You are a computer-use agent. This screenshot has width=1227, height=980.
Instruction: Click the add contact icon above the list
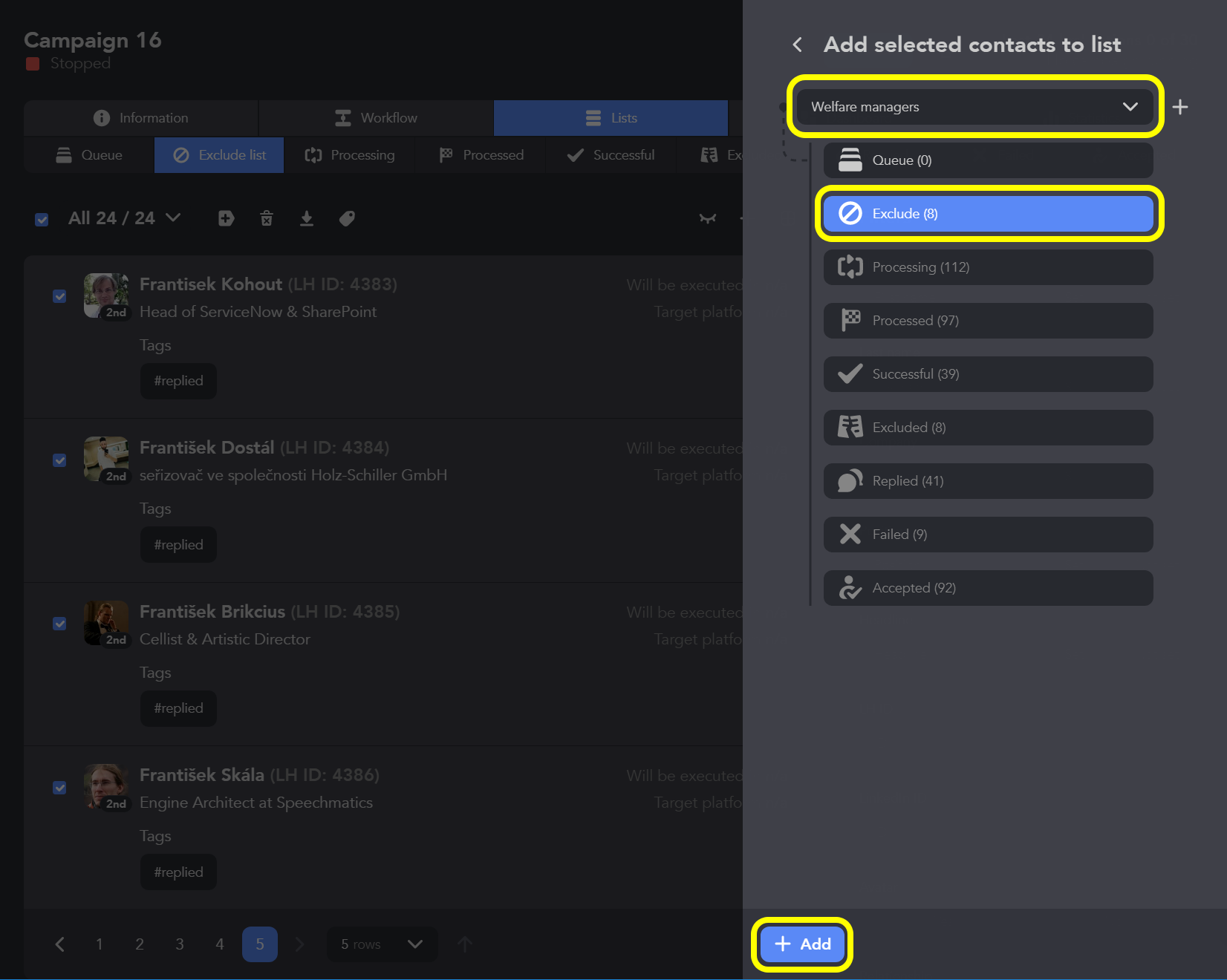coord(226,218)
